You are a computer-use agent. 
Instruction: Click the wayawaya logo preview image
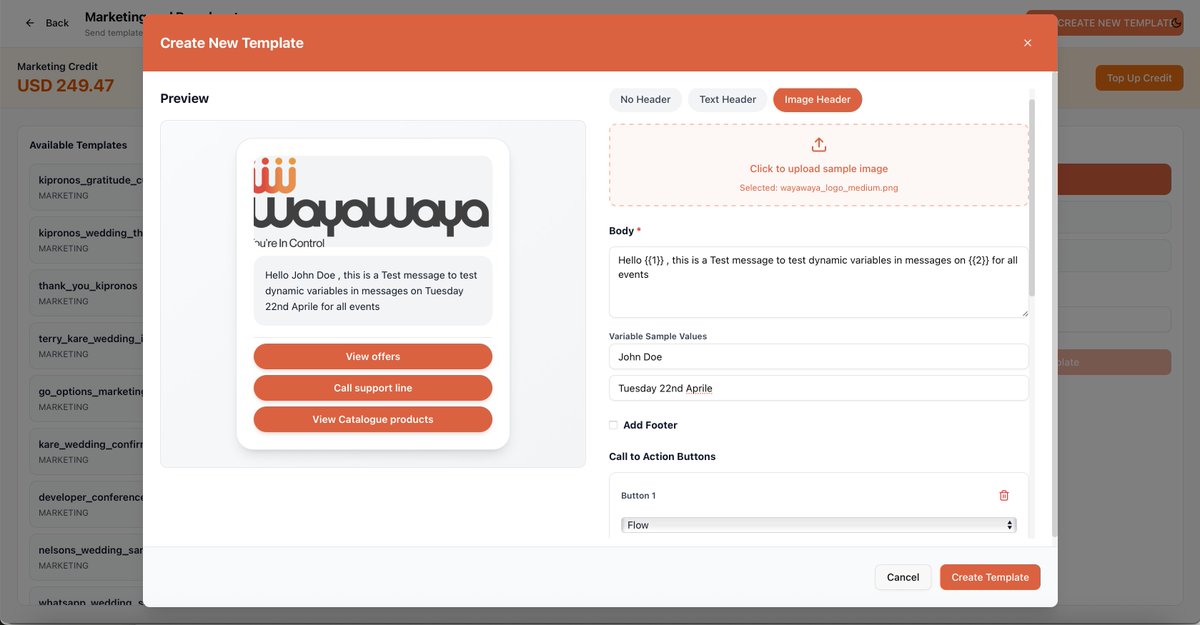373,201
